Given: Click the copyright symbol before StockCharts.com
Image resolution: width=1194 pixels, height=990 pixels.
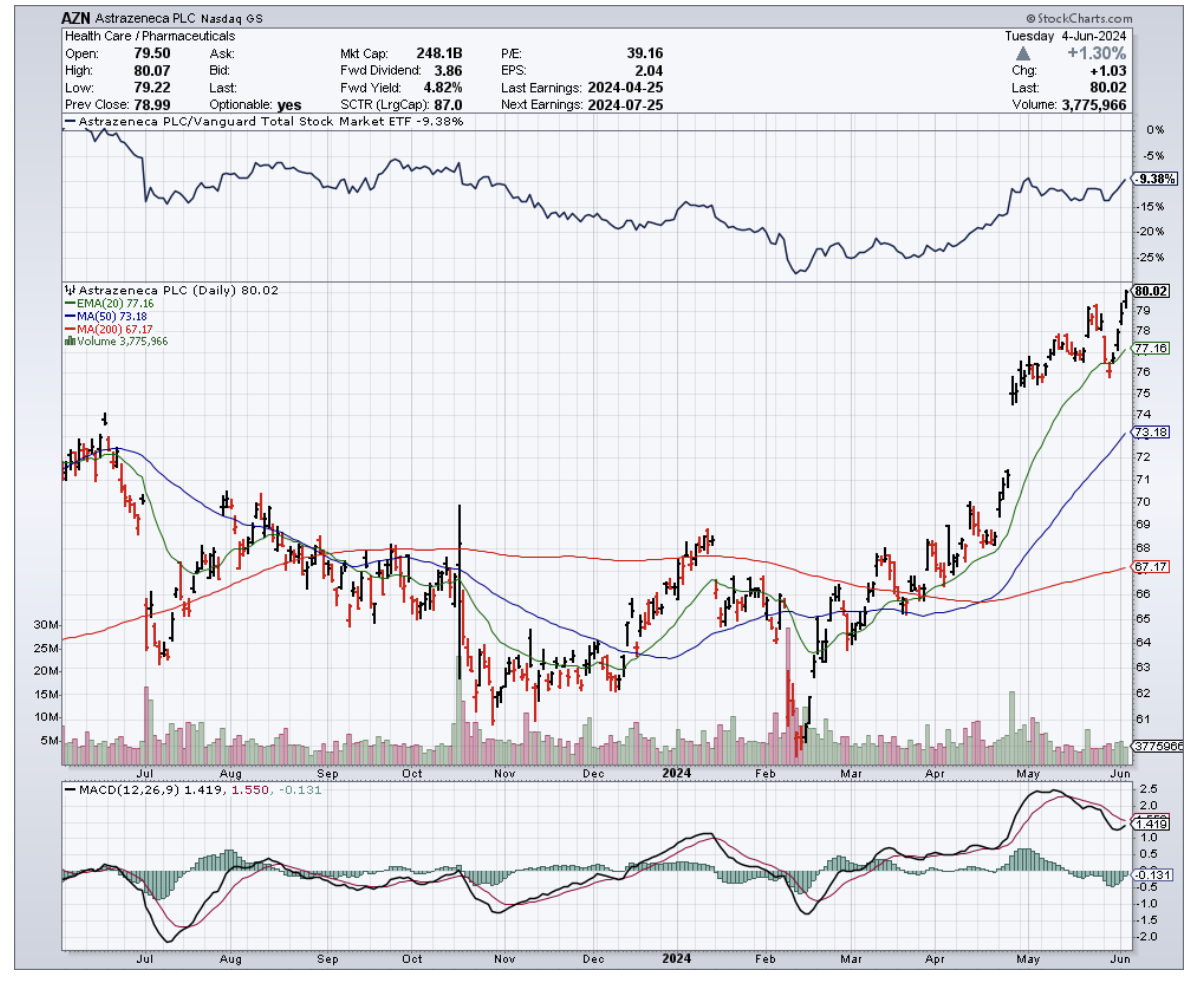Looking at the screenshot, I should point(1030,19).
